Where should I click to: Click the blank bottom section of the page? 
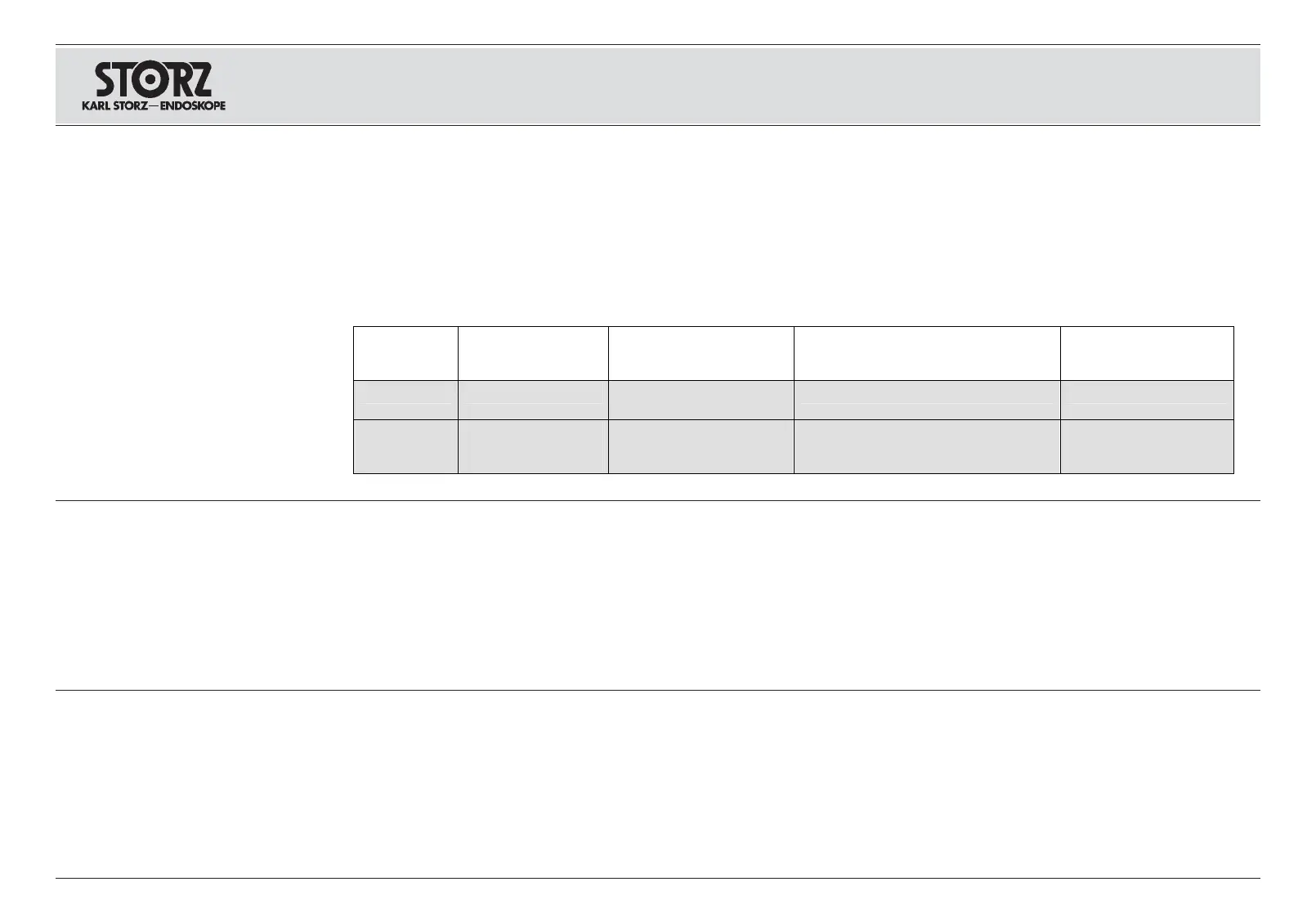point(658,785)
